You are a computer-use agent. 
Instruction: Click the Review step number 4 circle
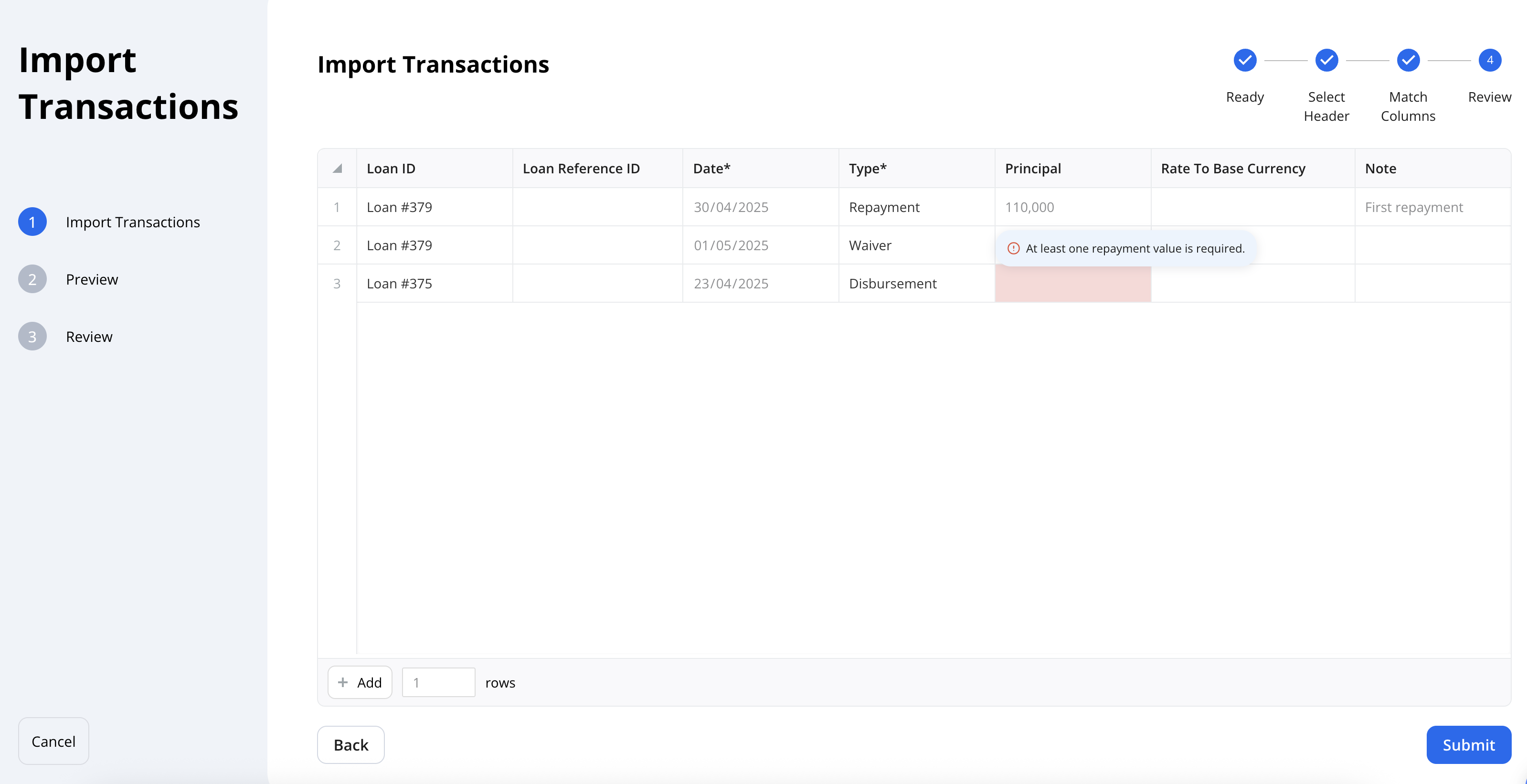tap(1490, 60)
